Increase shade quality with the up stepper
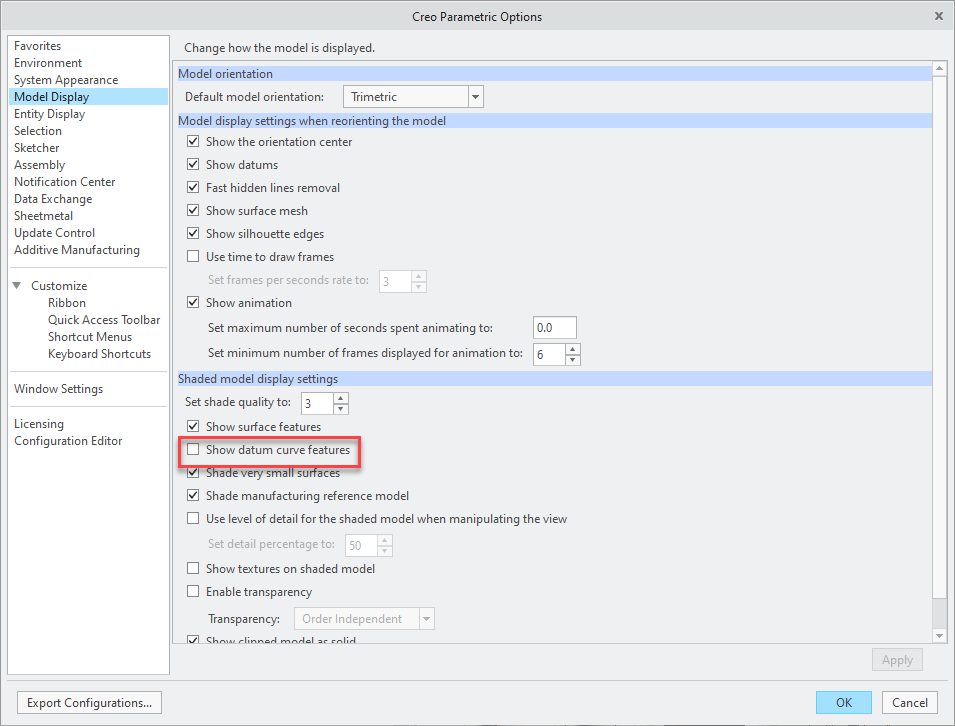The height and width of the screenshot is (726, 955). tap(340, 399)
